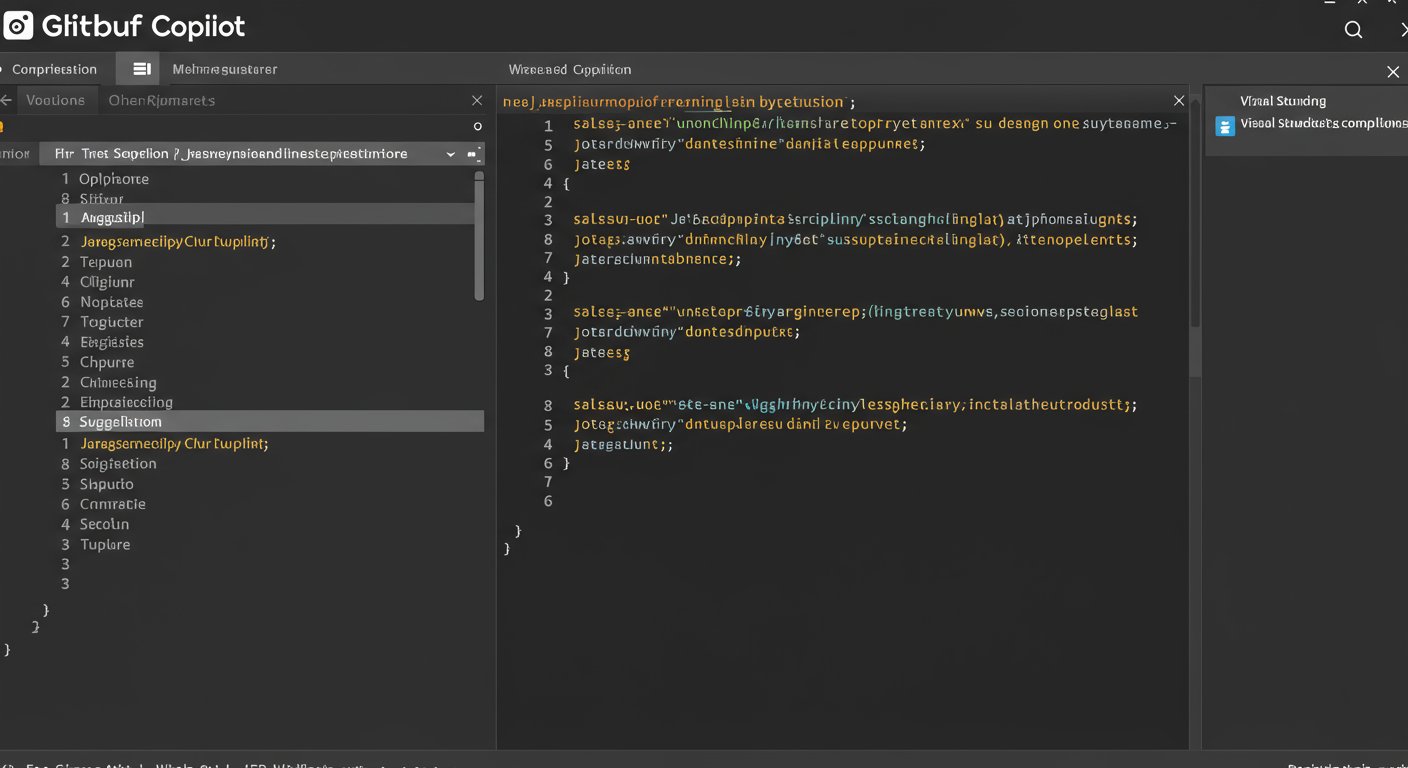Go back using the left arrow icon
Screen dimensions: 1408x768
pos(7,100)
